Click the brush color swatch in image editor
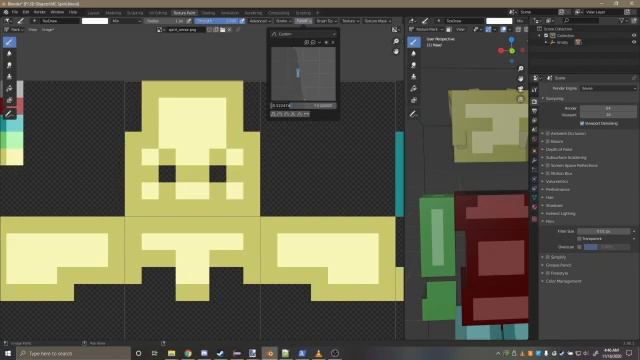Screen dimensions: 640x360 (x=95, y=21)
